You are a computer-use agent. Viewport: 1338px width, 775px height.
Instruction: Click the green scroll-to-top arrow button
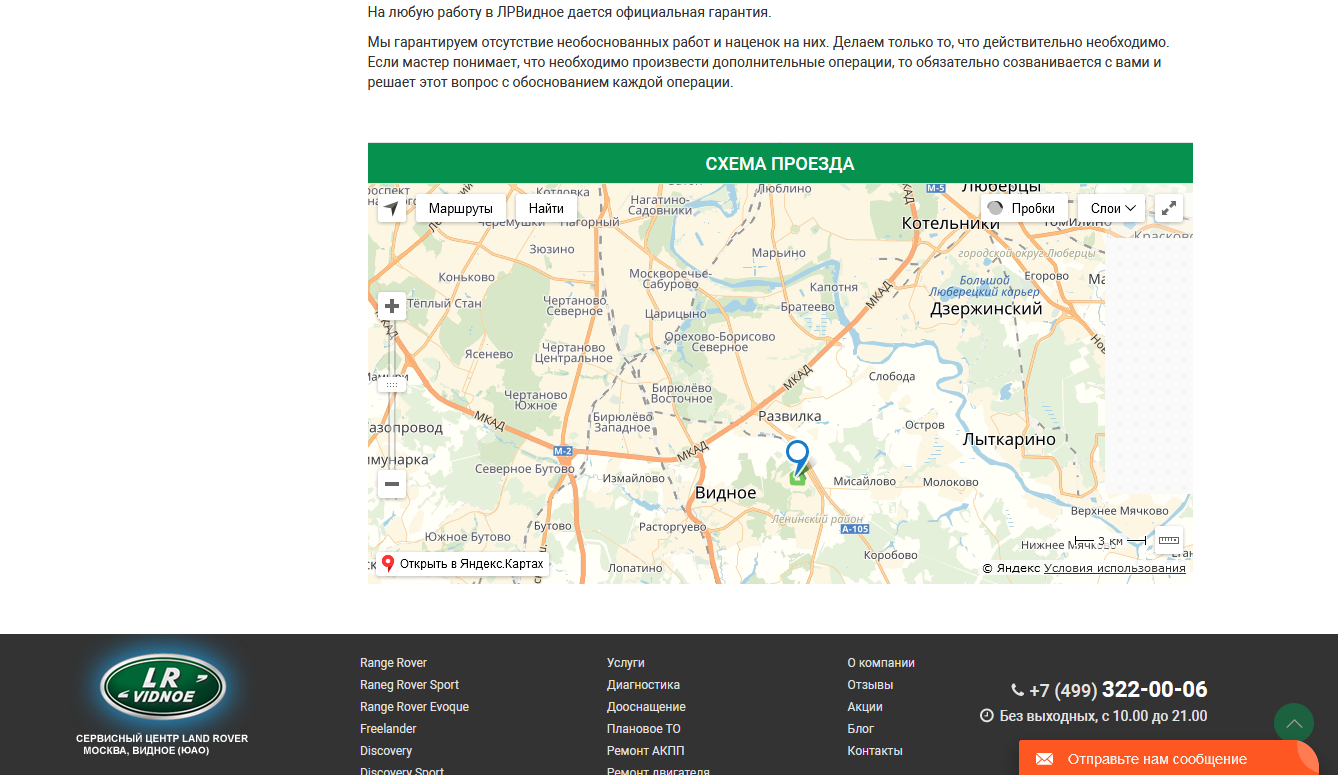point(1294,723)
